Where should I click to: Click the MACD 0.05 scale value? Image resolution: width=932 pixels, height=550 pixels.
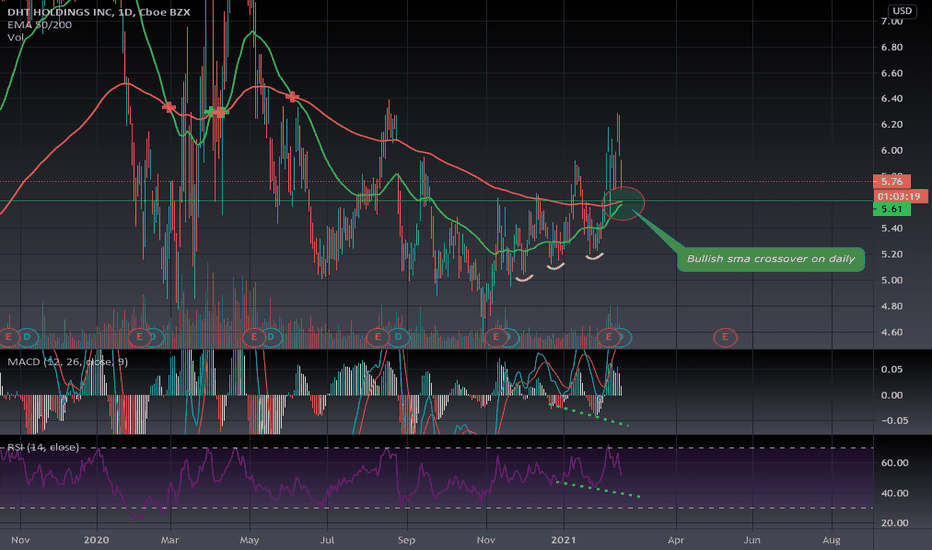[x=891, y=369]
